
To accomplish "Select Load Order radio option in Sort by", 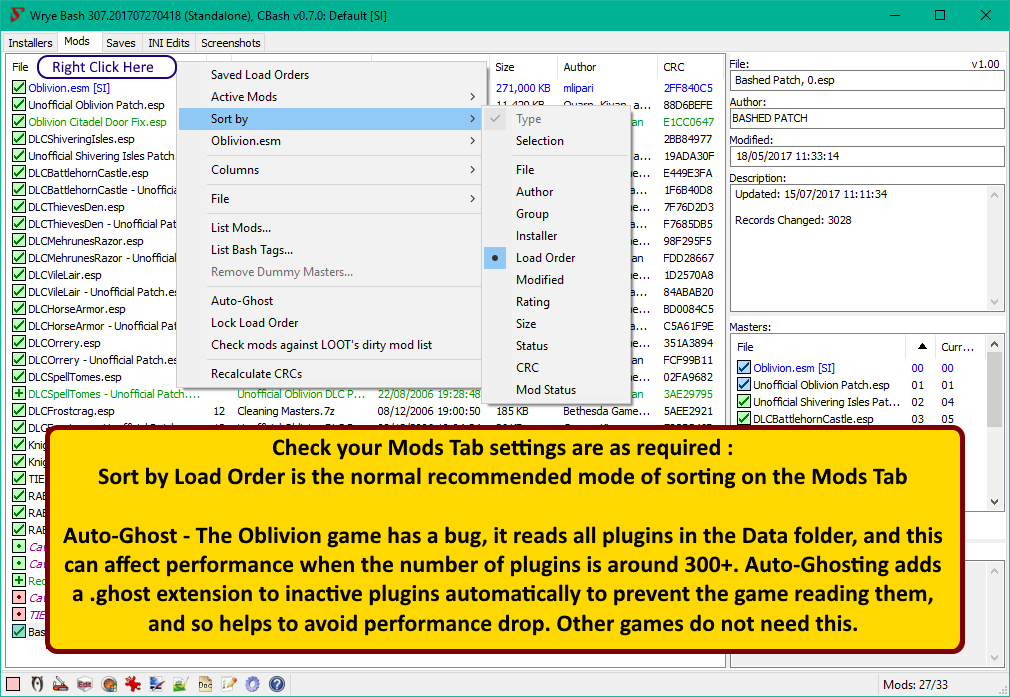I will click(545, 258).
